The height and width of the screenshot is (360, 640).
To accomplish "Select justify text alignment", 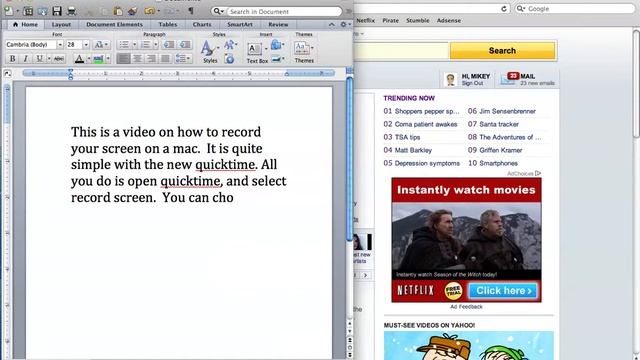I will point(165,59).
